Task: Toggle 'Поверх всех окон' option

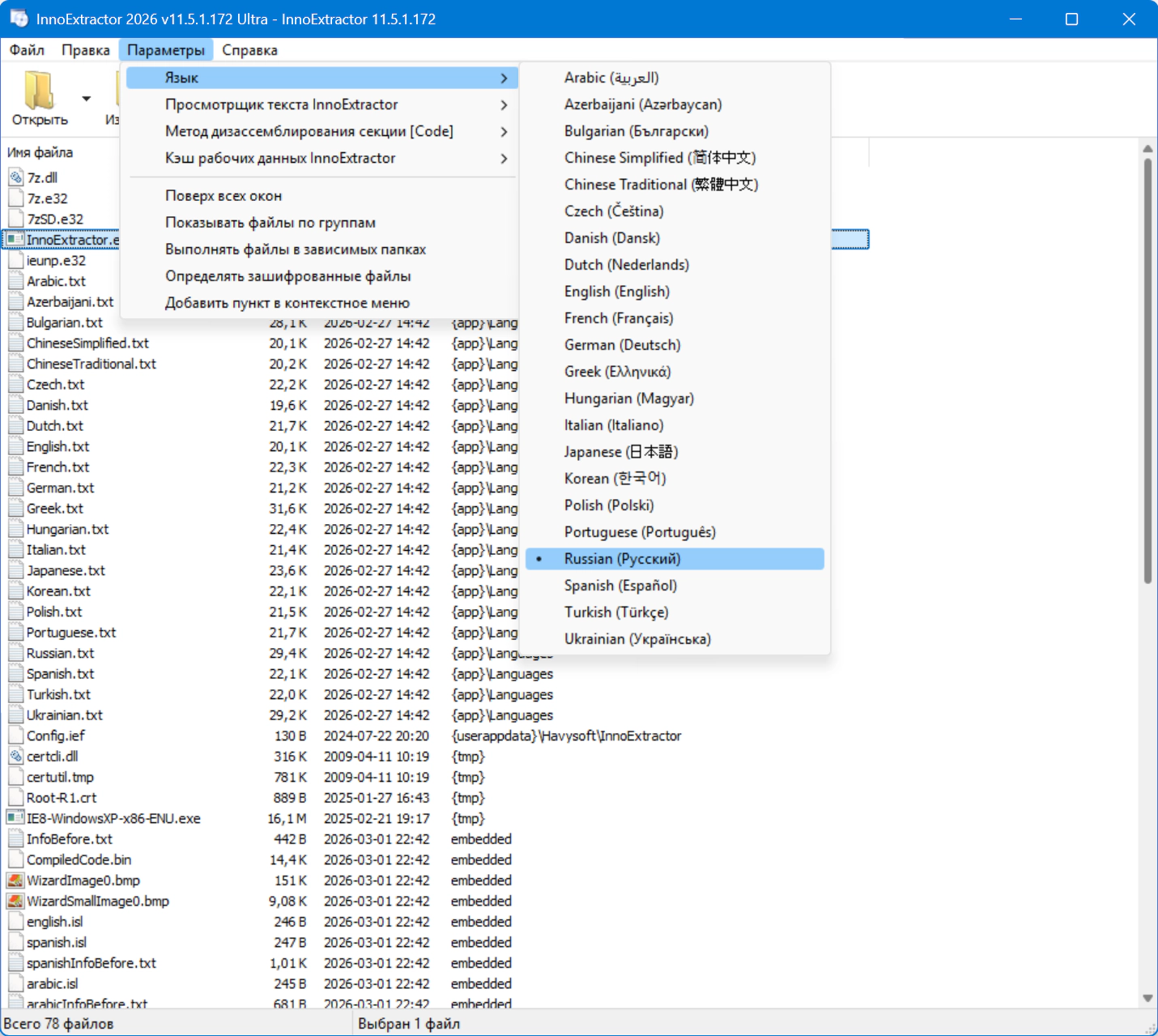Action: (x=224, y=196)
